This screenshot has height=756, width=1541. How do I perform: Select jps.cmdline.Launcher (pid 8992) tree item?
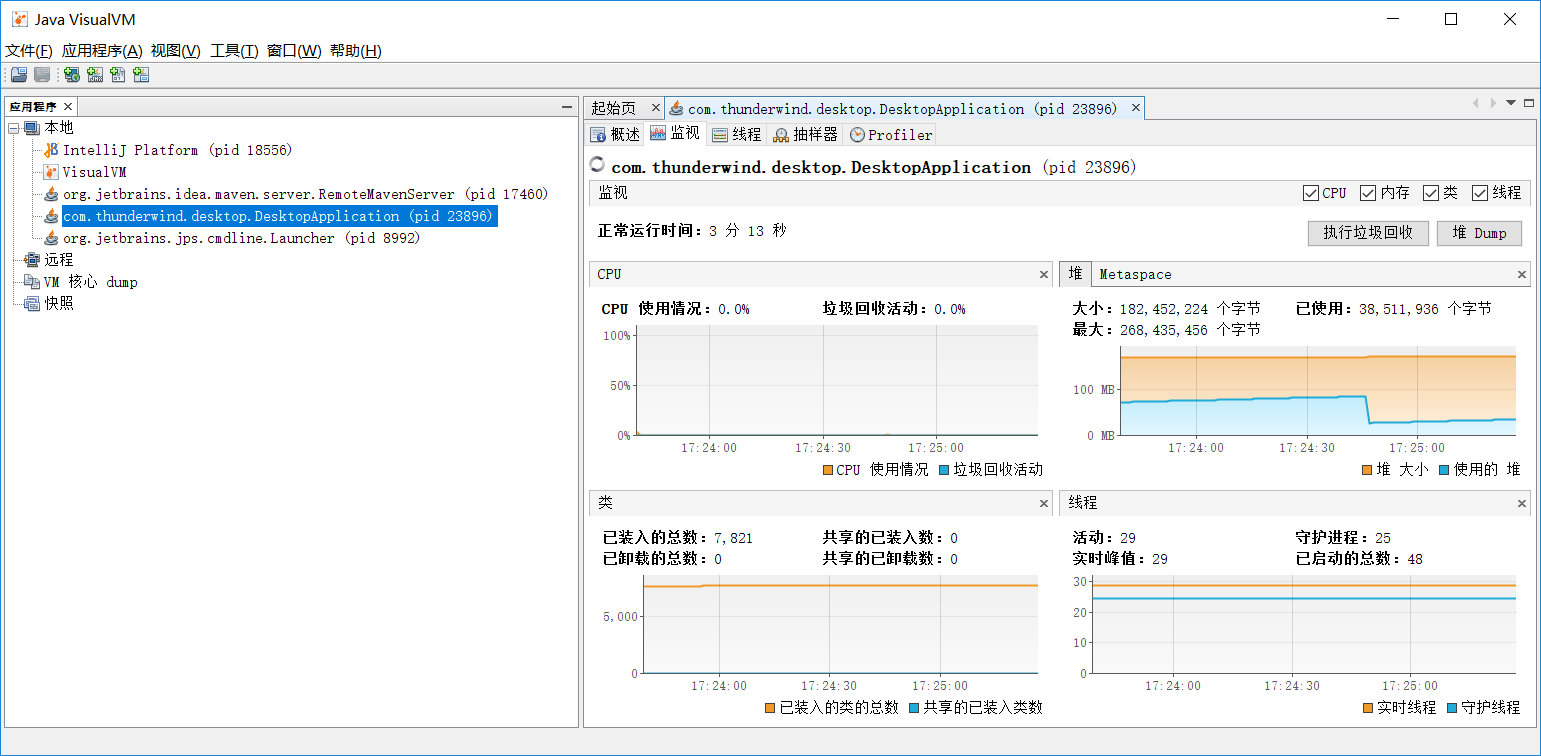[x=241, y=238]
